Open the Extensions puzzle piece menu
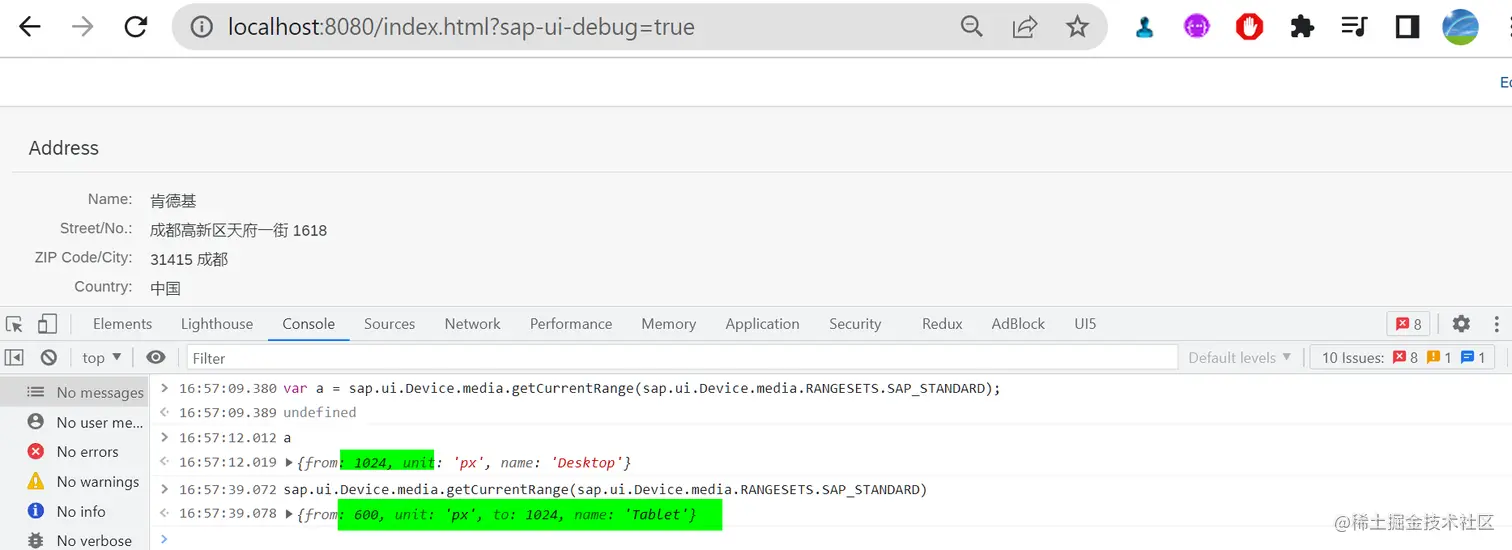The height and width of the screenshot is (550, 1512). (1302, 27)
